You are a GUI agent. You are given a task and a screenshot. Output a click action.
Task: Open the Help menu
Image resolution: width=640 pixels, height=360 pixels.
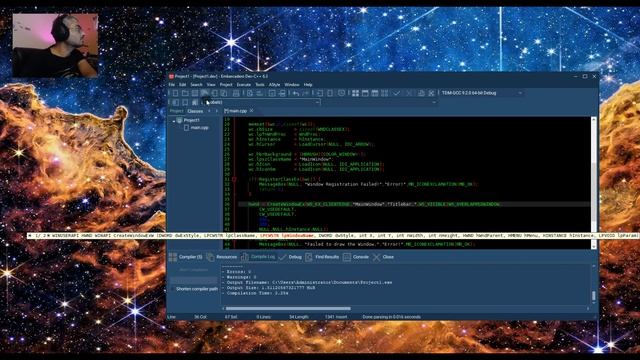tap(308, 85)
